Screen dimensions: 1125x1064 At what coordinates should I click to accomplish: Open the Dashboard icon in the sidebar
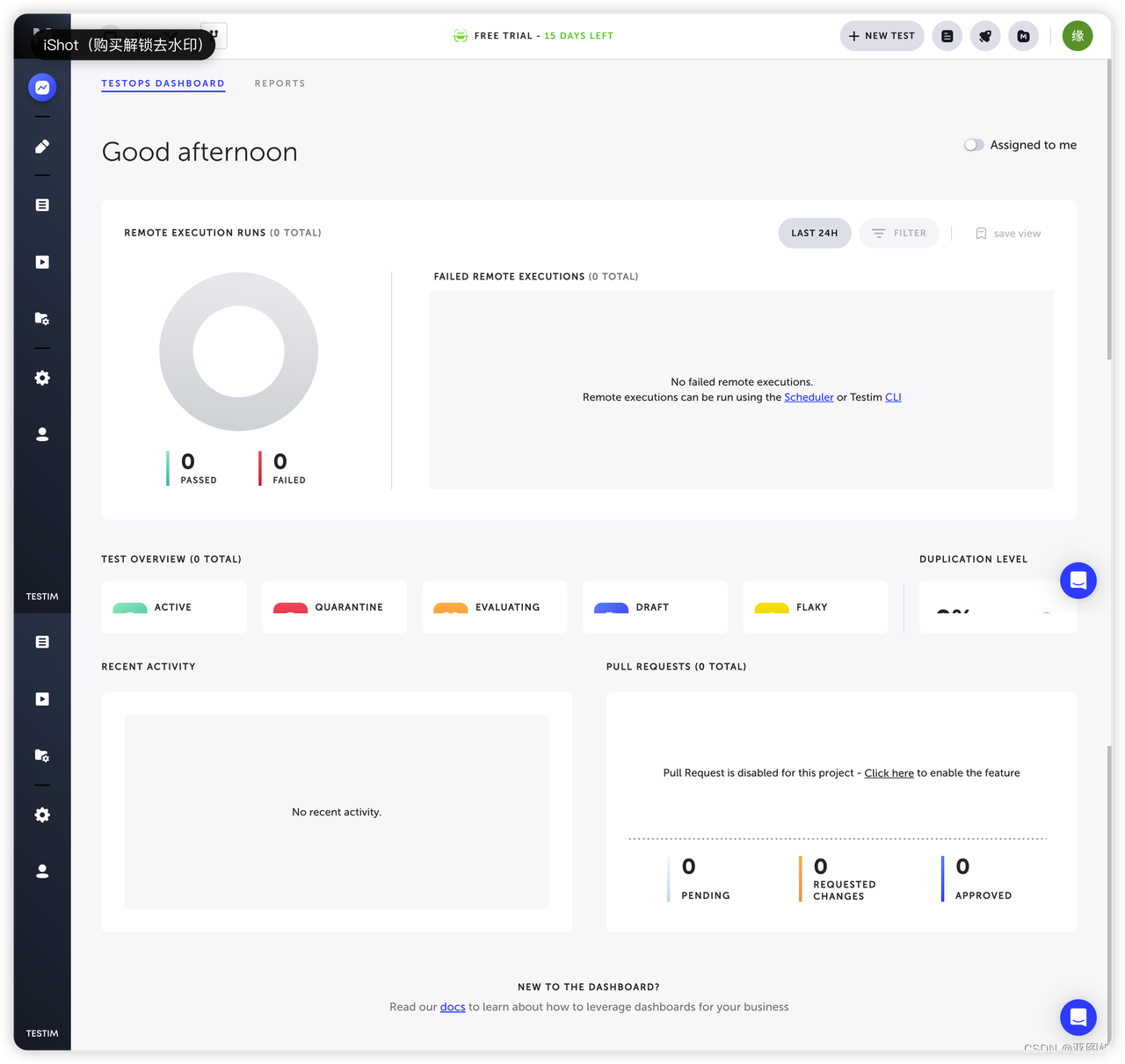click(41, 87)
